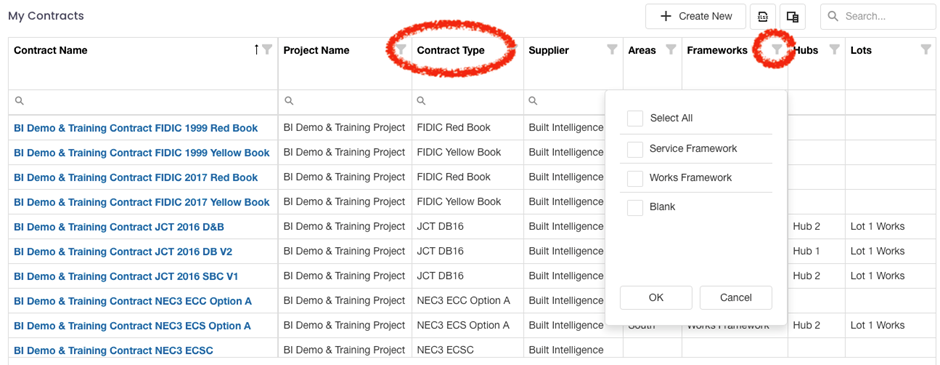
Task: Click the Supplier column filter funnel
Action: [x=612, y=50]
